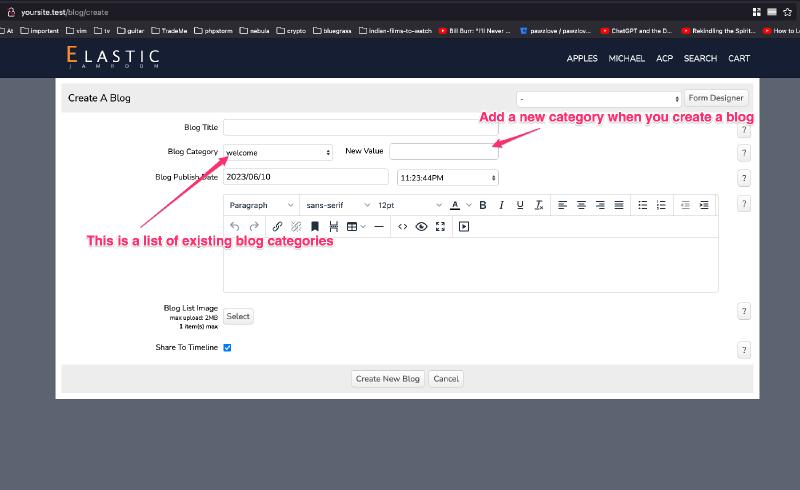
Task: Uncheck the Share To Timeline checkbox
Action: [227, 348]
